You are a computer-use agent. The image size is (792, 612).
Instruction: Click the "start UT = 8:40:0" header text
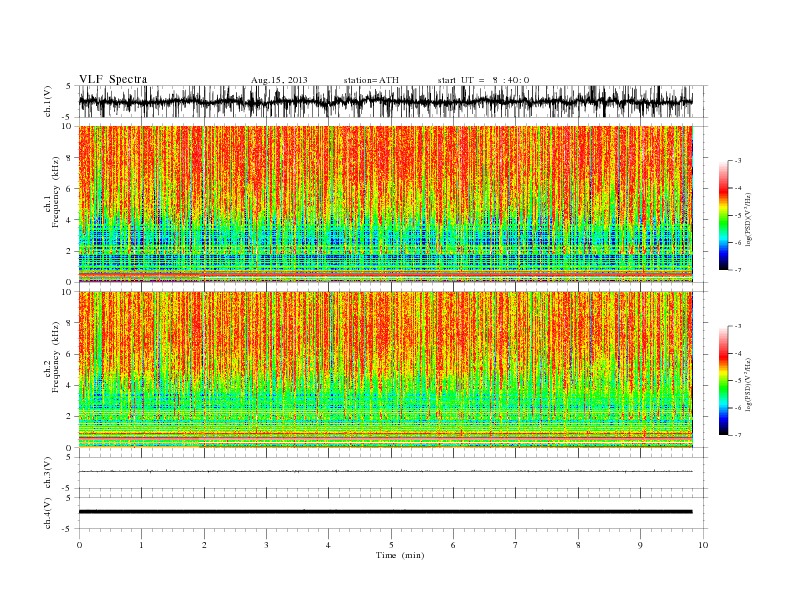(x=483, y=80)
